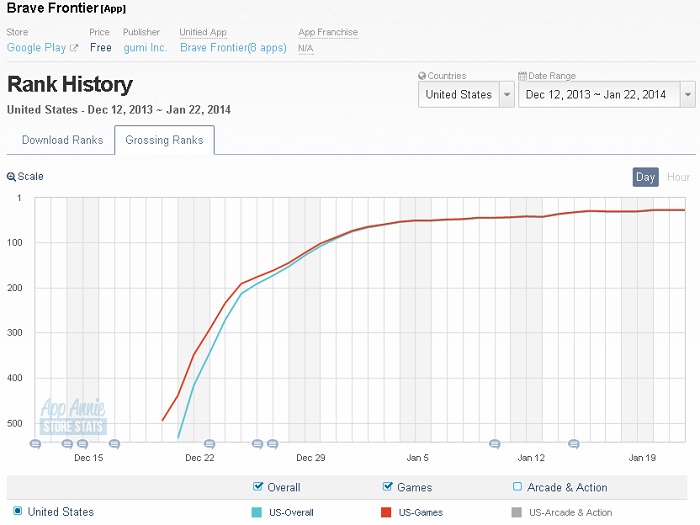This screenshot has height=525, width=700.
Task: Enable the Arcade & Action checkbox
Action: 517,487
